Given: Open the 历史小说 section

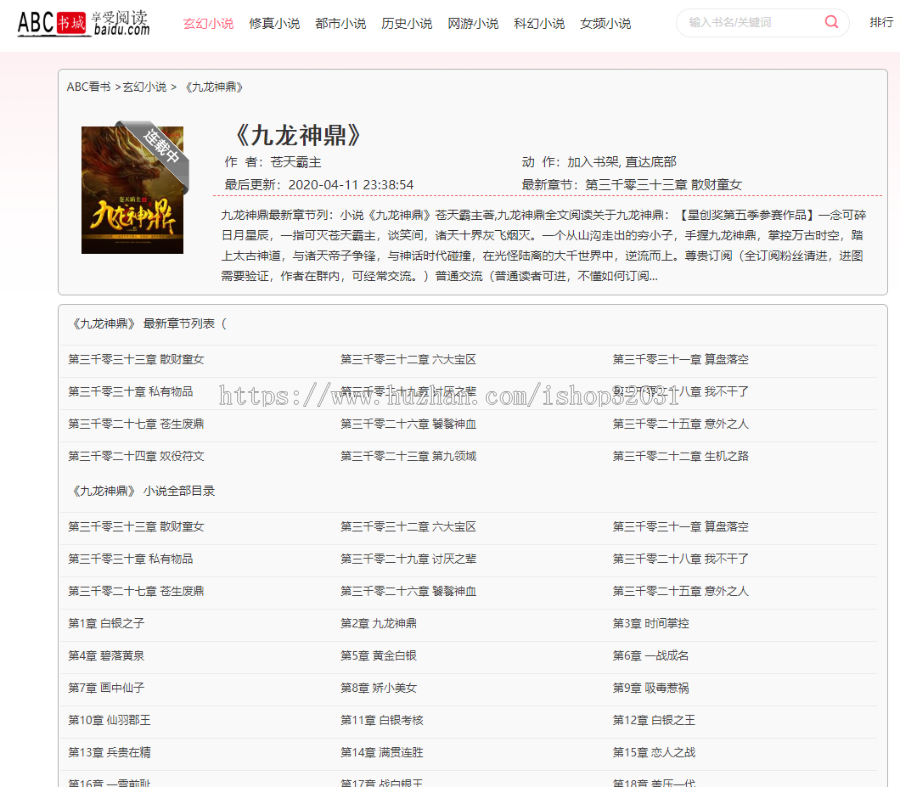Looking at the screenshot, I should pos(406,22).
